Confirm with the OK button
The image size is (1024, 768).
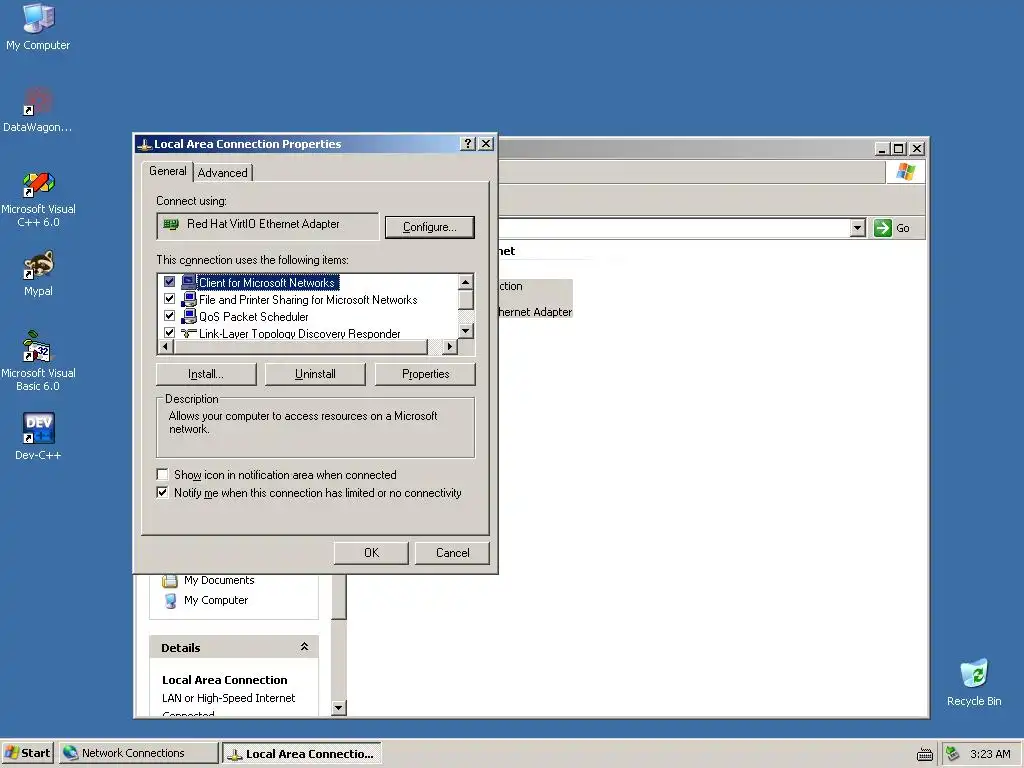coord(372,553)
